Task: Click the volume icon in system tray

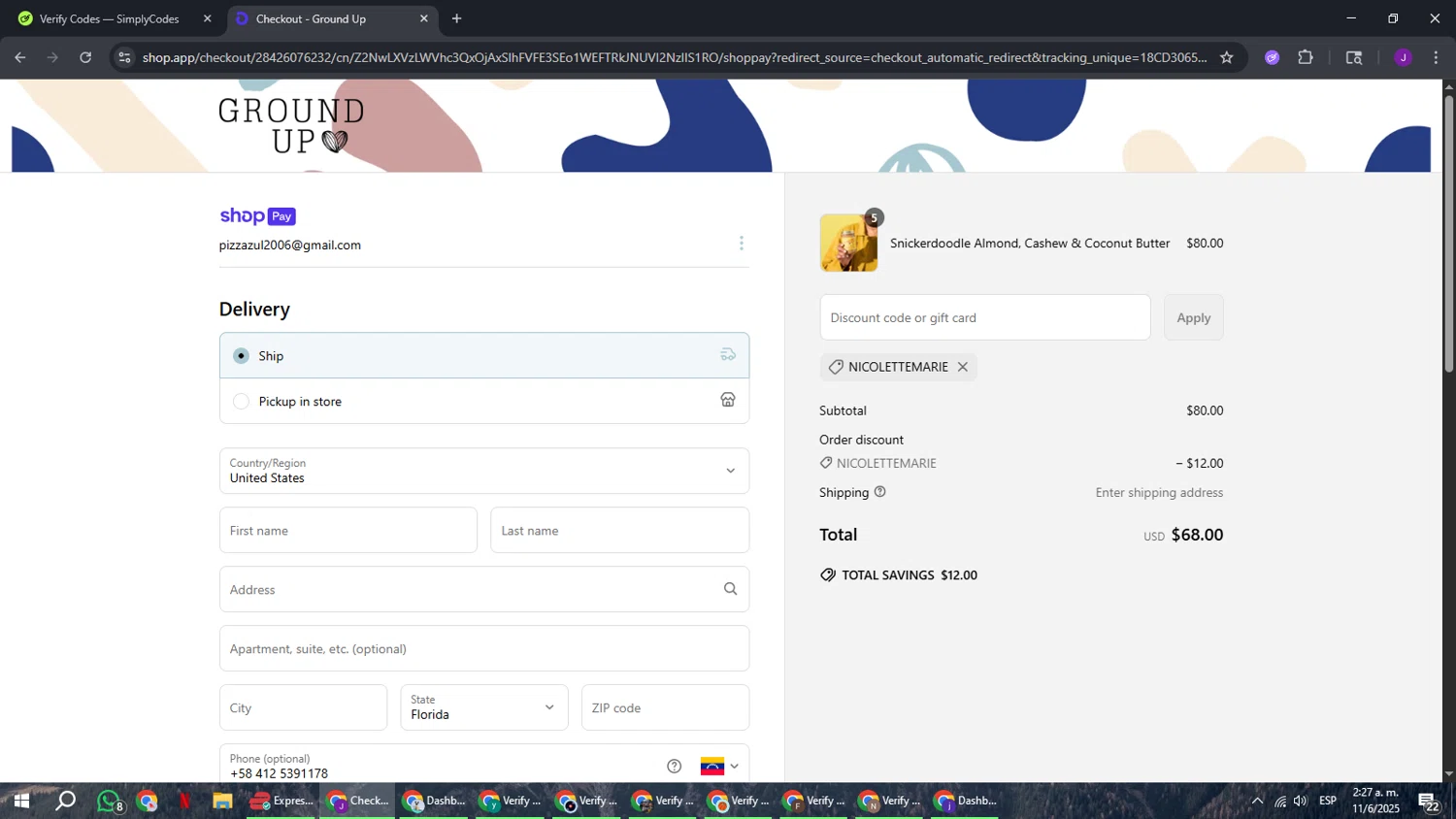Action: coord(1301,801)
